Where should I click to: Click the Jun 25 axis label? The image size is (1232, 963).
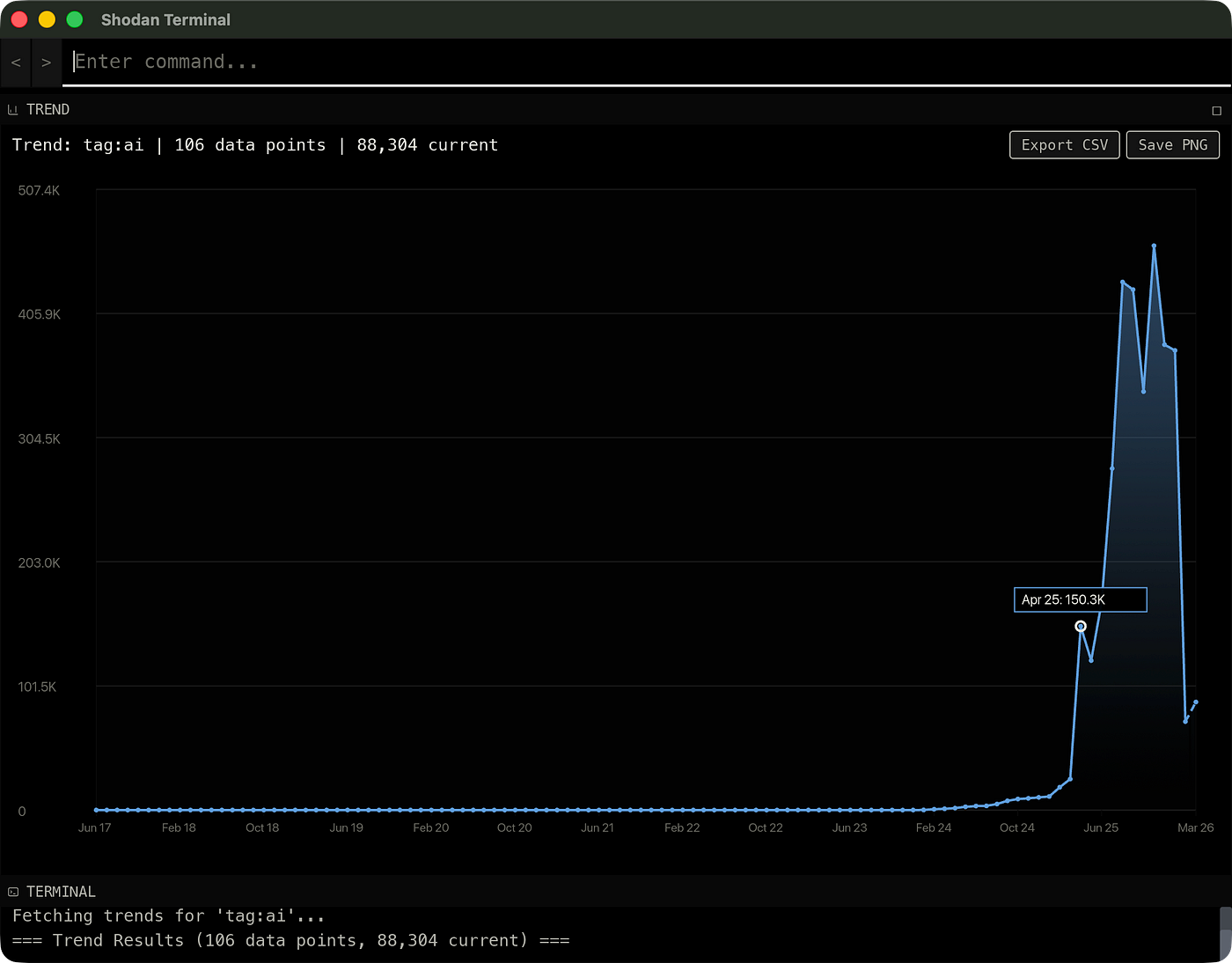pyautogui.click(x=1101, y=827)
